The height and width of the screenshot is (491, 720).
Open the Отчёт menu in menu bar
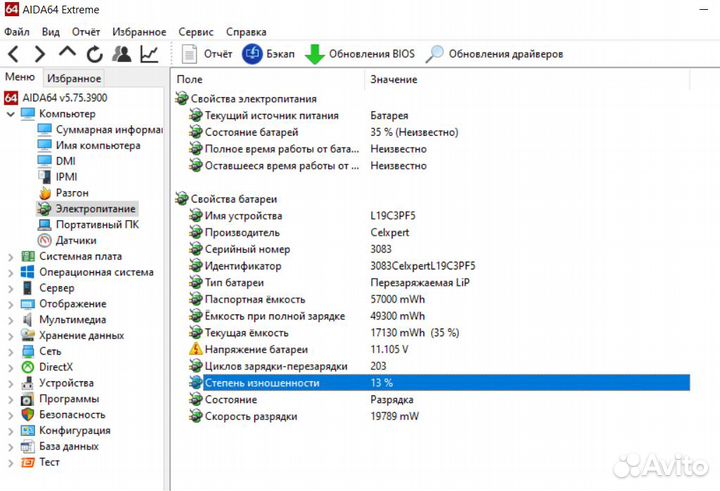tap(86, 32)
